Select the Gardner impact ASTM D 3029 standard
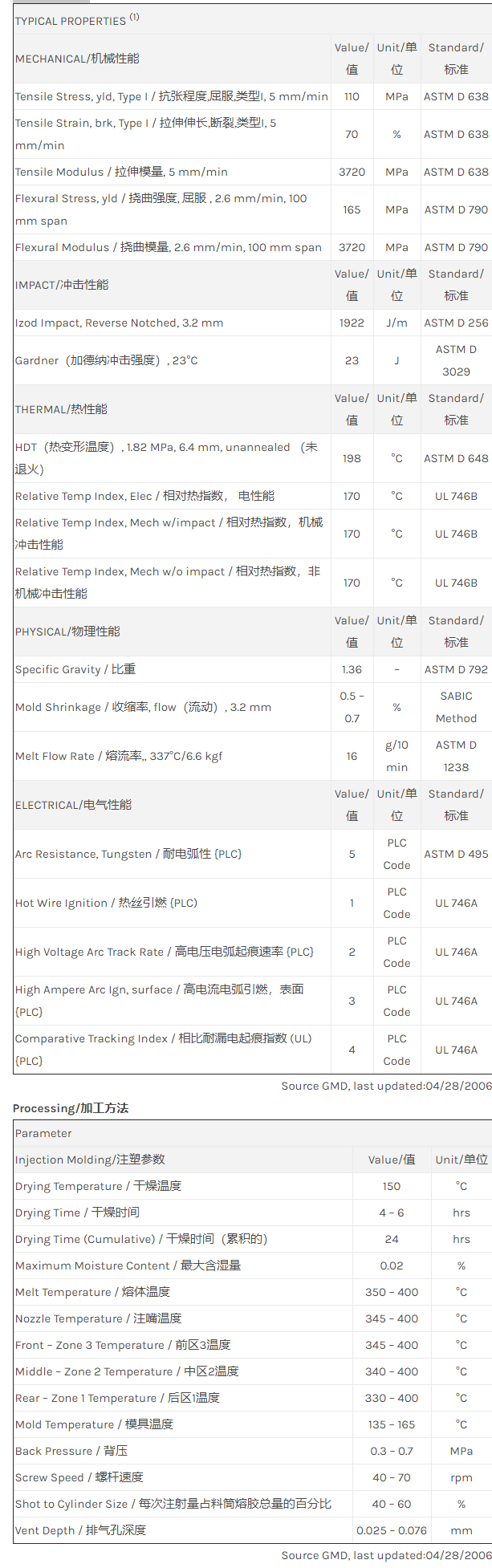The width and height of the screenshot is (492, 1568). (x=456, y=360)
